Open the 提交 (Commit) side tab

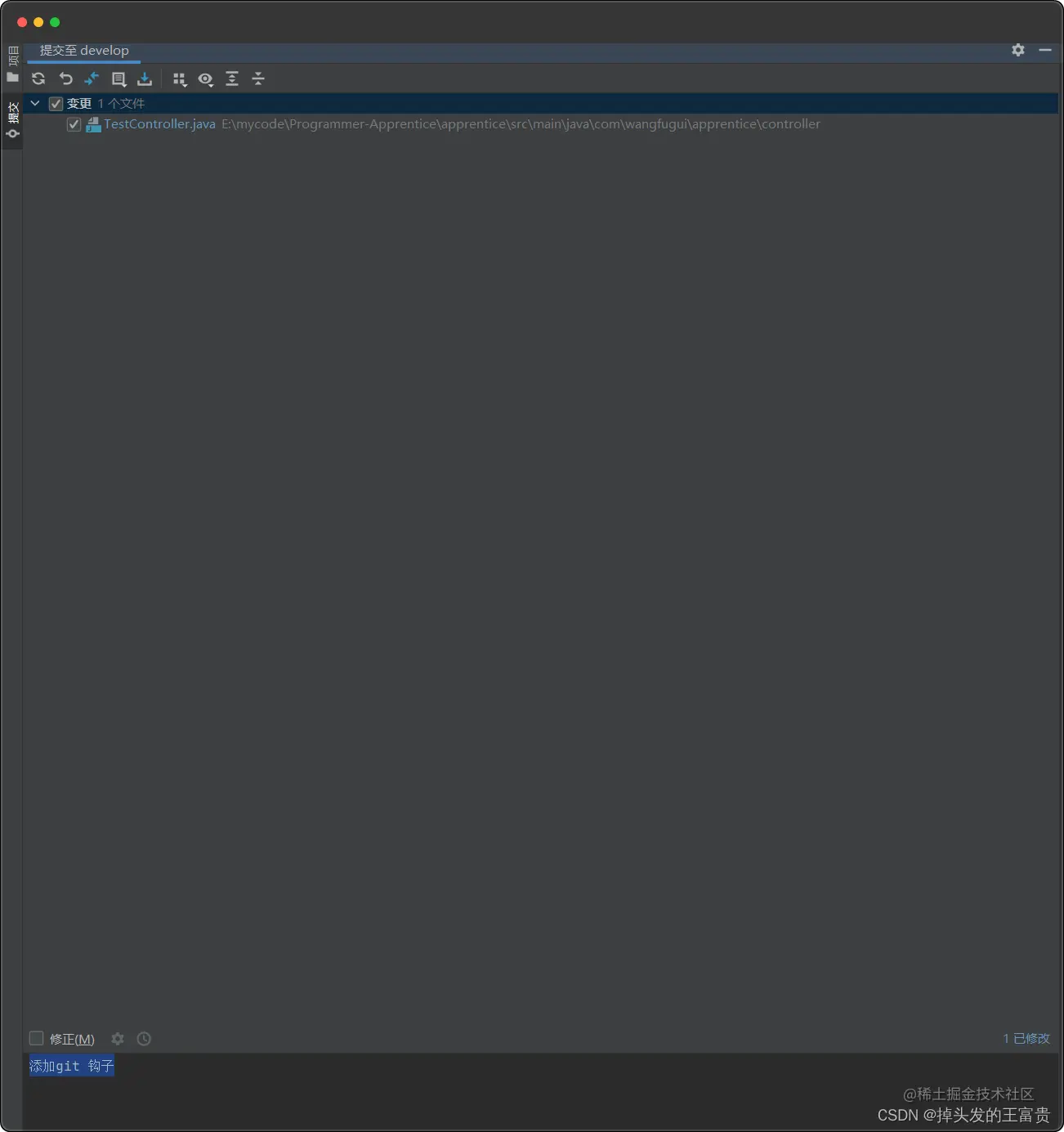coord(12,120)
